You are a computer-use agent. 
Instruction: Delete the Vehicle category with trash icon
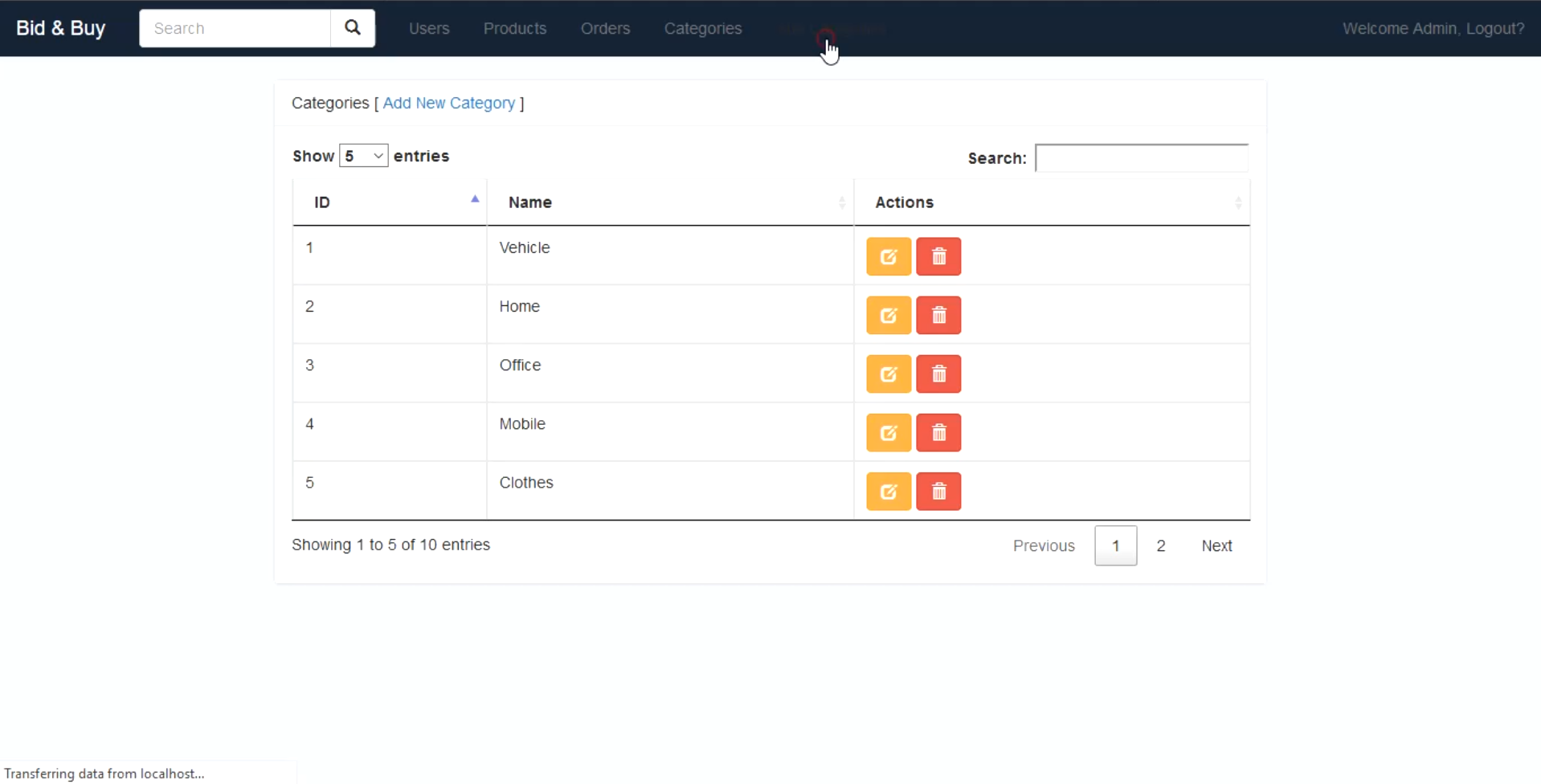938,257
